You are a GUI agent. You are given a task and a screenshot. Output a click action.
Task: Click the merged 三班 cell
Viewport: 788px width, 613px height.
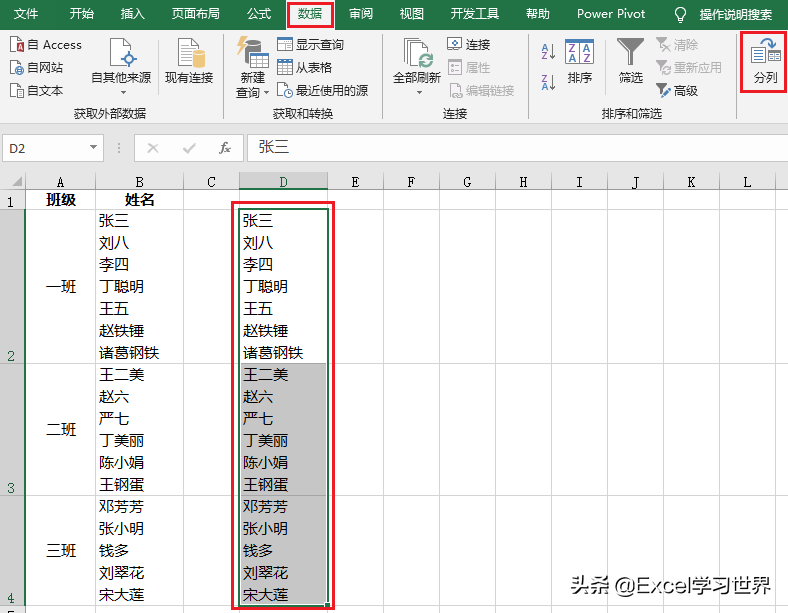(x=60, y=551)
